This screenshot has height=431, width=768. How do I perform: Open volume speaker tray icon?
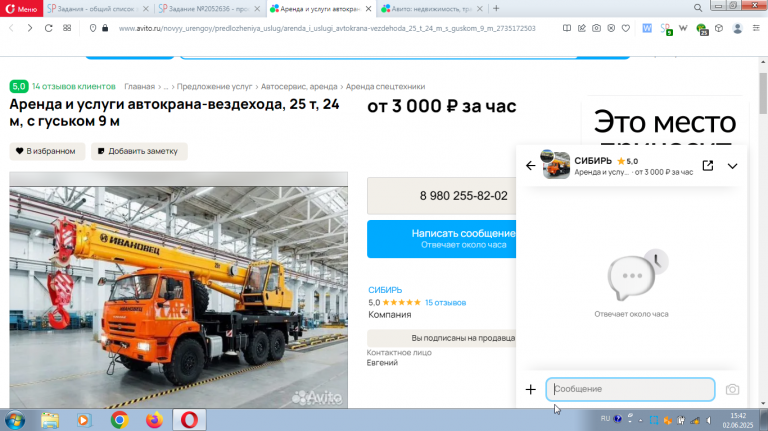point(709,420)
